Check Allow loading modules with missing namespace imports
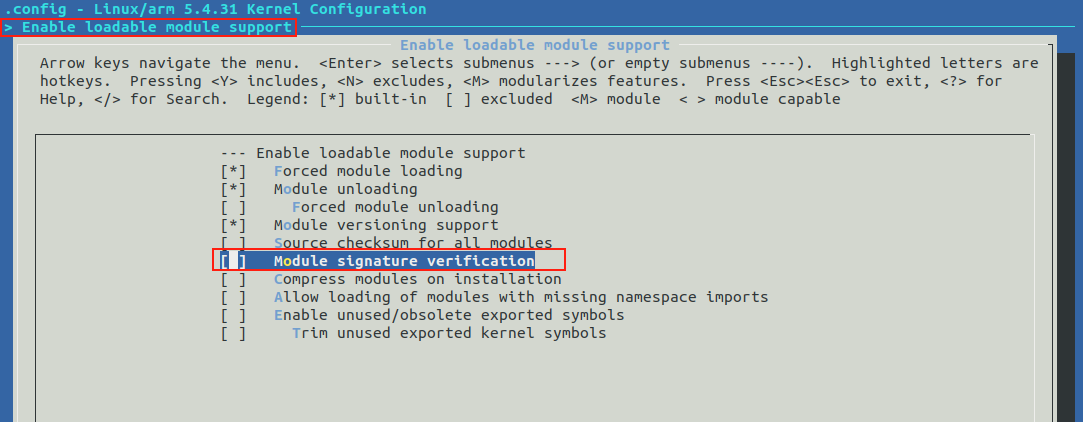Screen dimensions: 1083x422 (233, 297)
